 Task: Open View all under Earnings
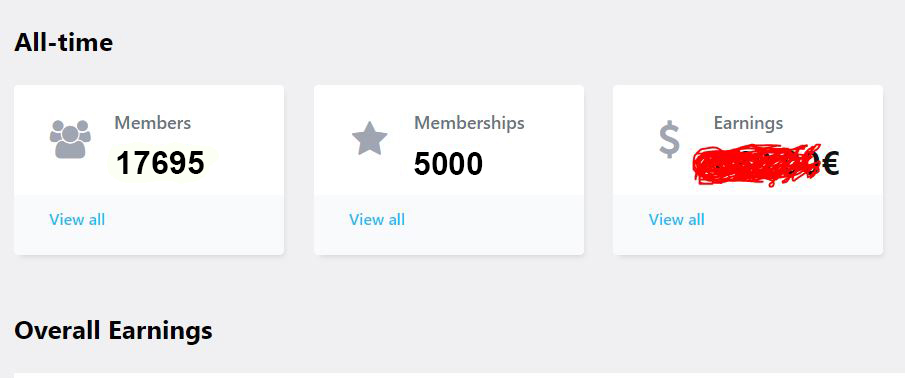(x=676, y=219)
